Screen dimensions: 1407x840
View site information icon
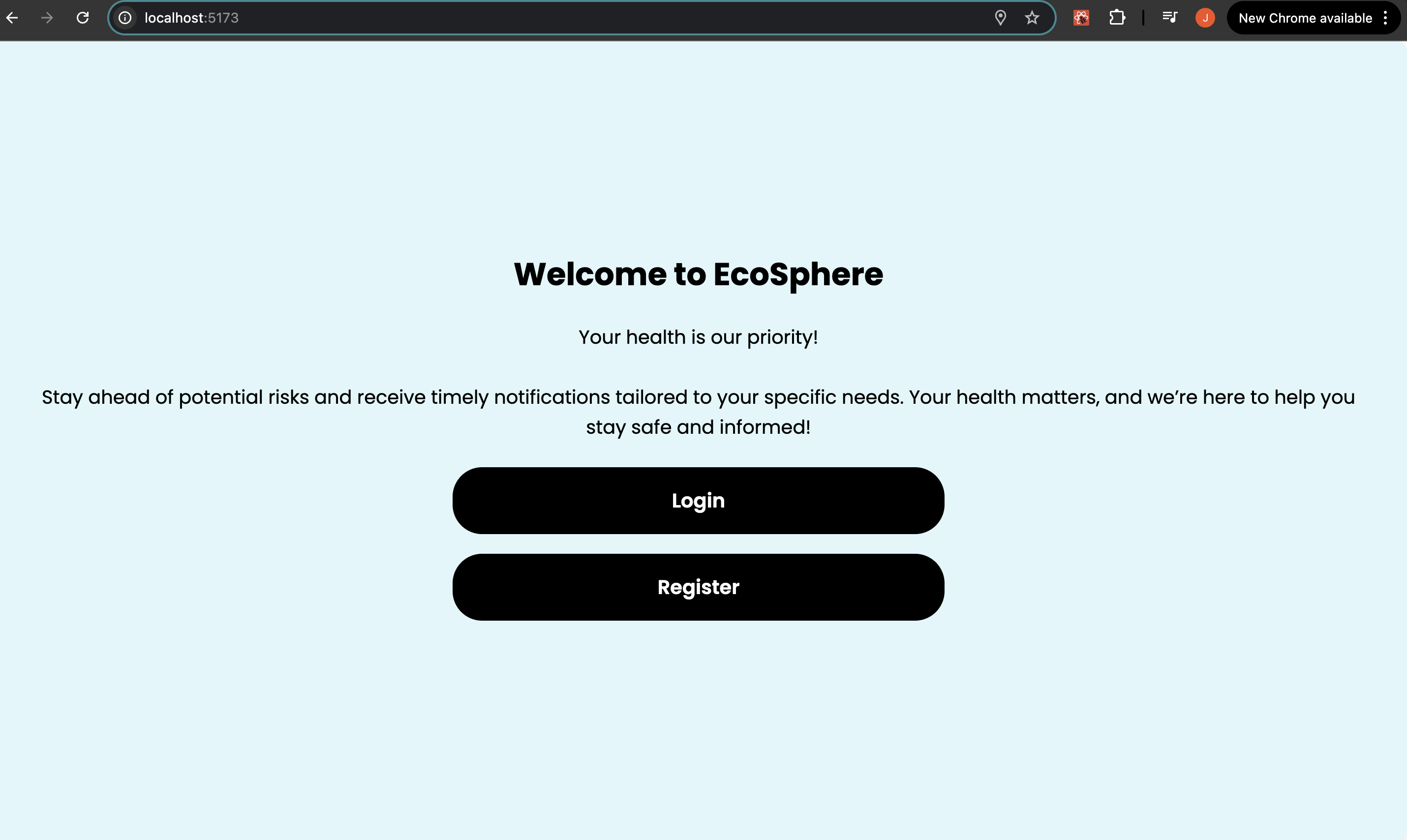coord(125,18)
